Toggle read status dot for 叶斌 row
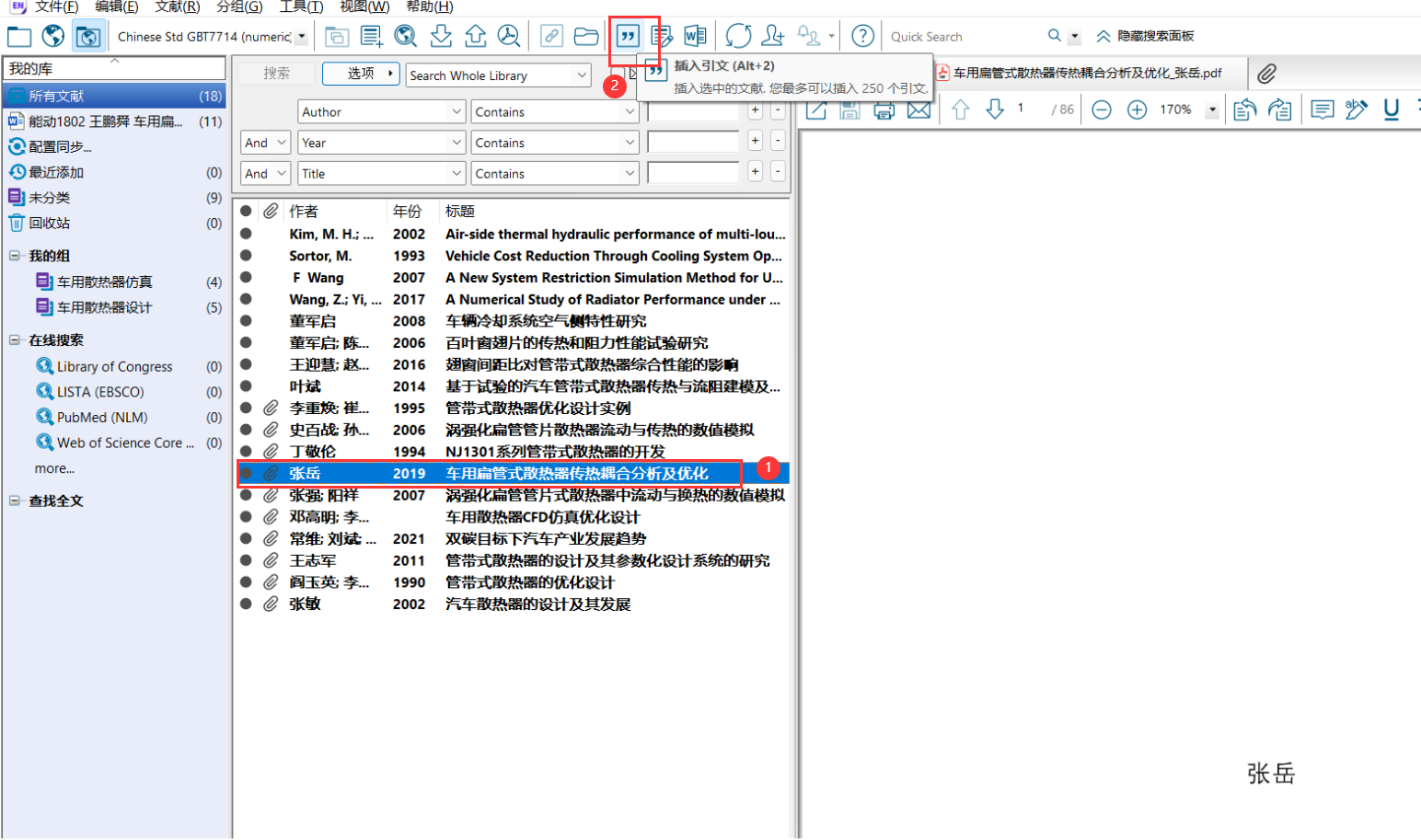This screenshot has height=840, width=1421. tap(246, 386)
